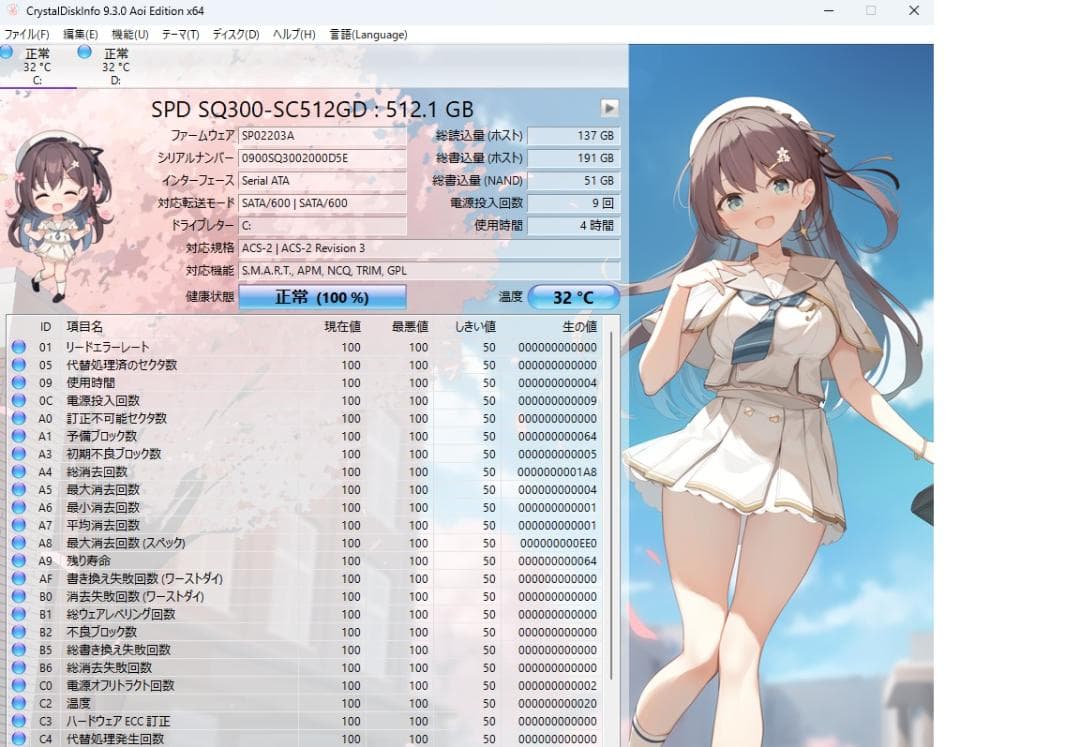Open the ファイル menu
Screen dimensions: 1080x747
(x=30, y=33)
